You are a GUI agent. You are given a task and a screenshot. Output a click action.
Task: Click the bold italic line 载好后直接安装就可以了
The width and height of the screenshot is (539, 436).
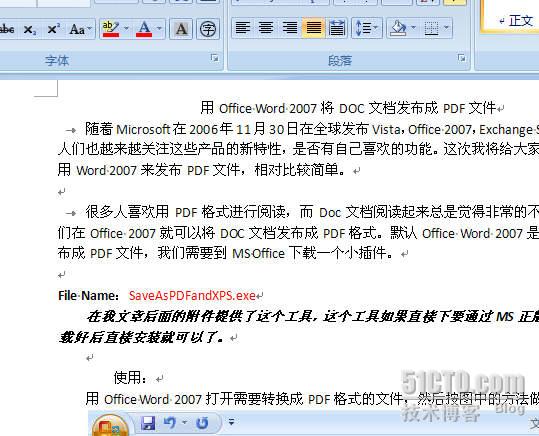pos(141,338)
